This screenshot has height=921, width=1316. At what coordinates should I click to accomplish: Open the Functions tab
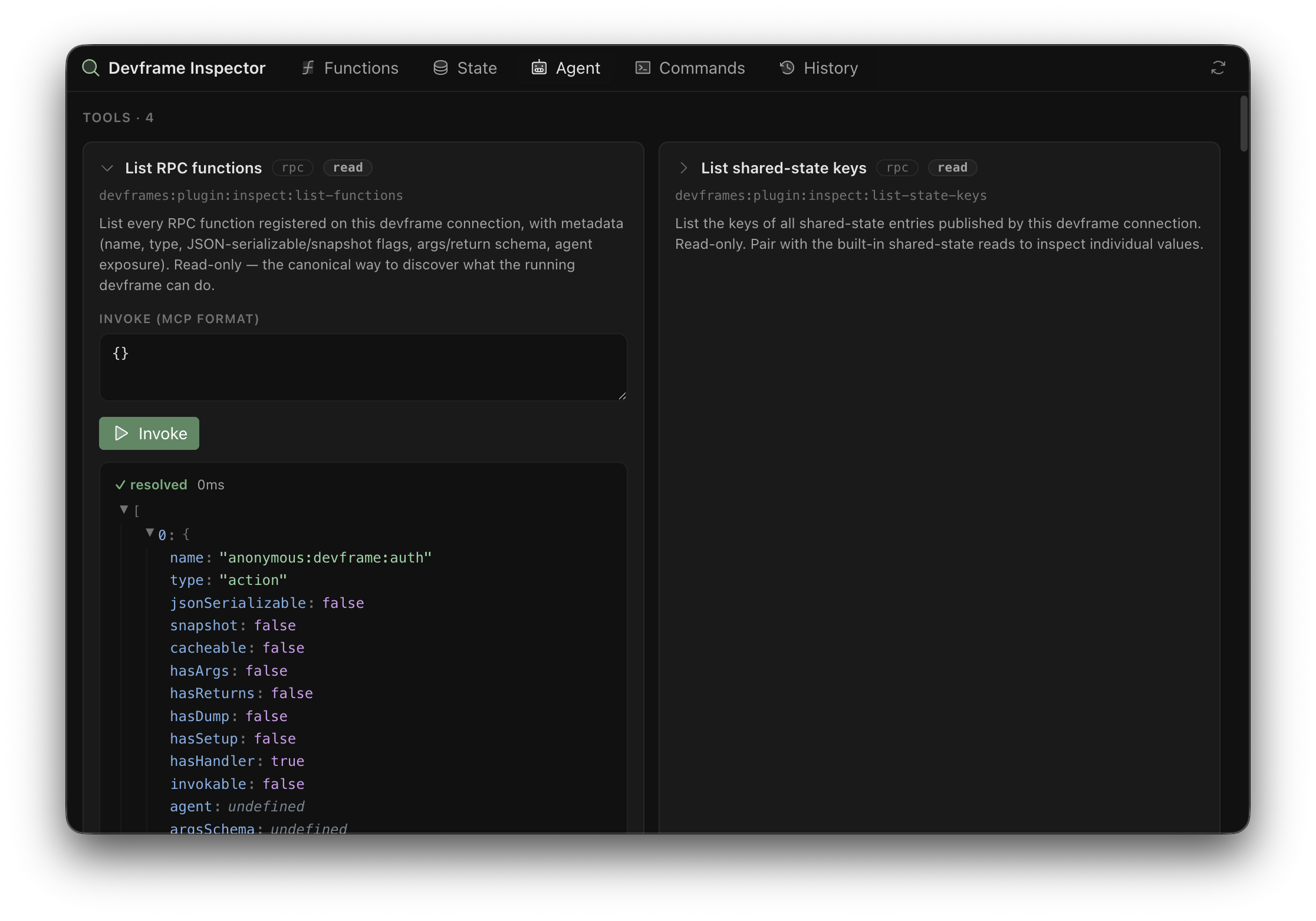click(350, 68)
